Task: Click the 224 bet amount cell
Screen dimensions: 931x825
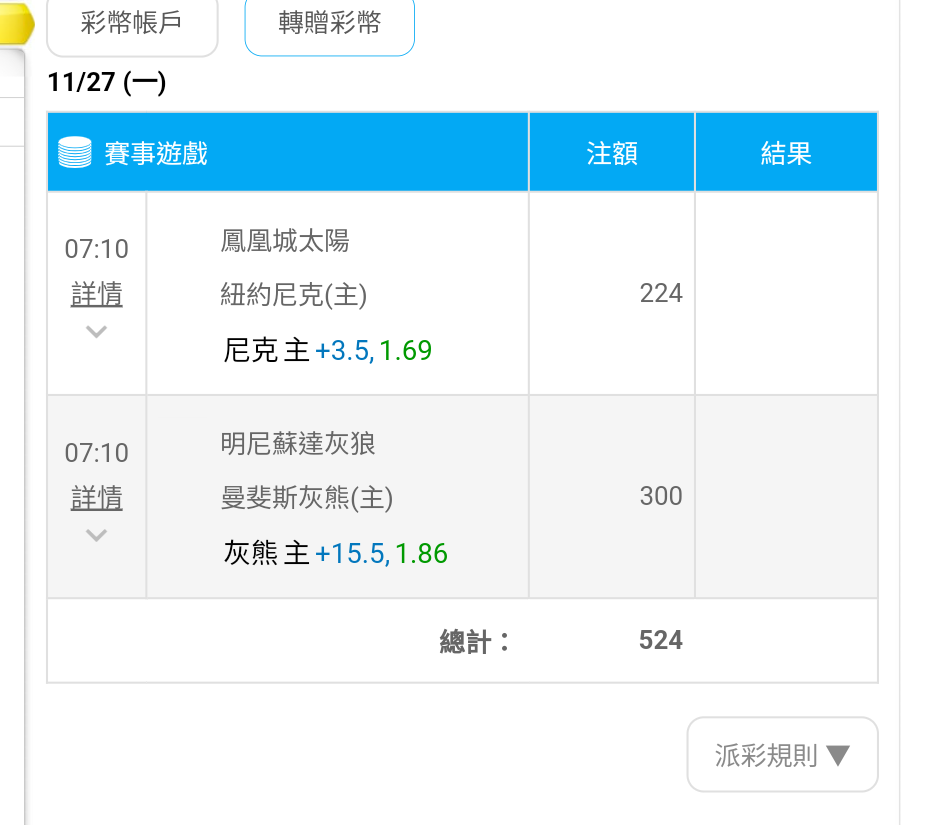Action: (612, 293)
